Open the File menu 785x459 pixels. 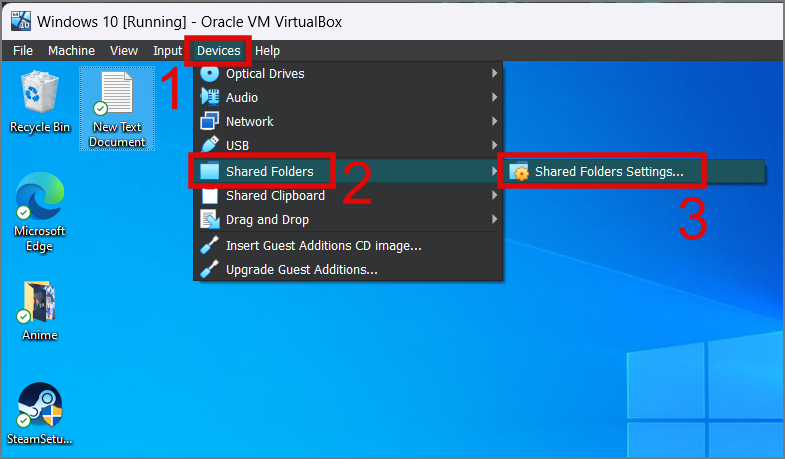coord(23,51)
